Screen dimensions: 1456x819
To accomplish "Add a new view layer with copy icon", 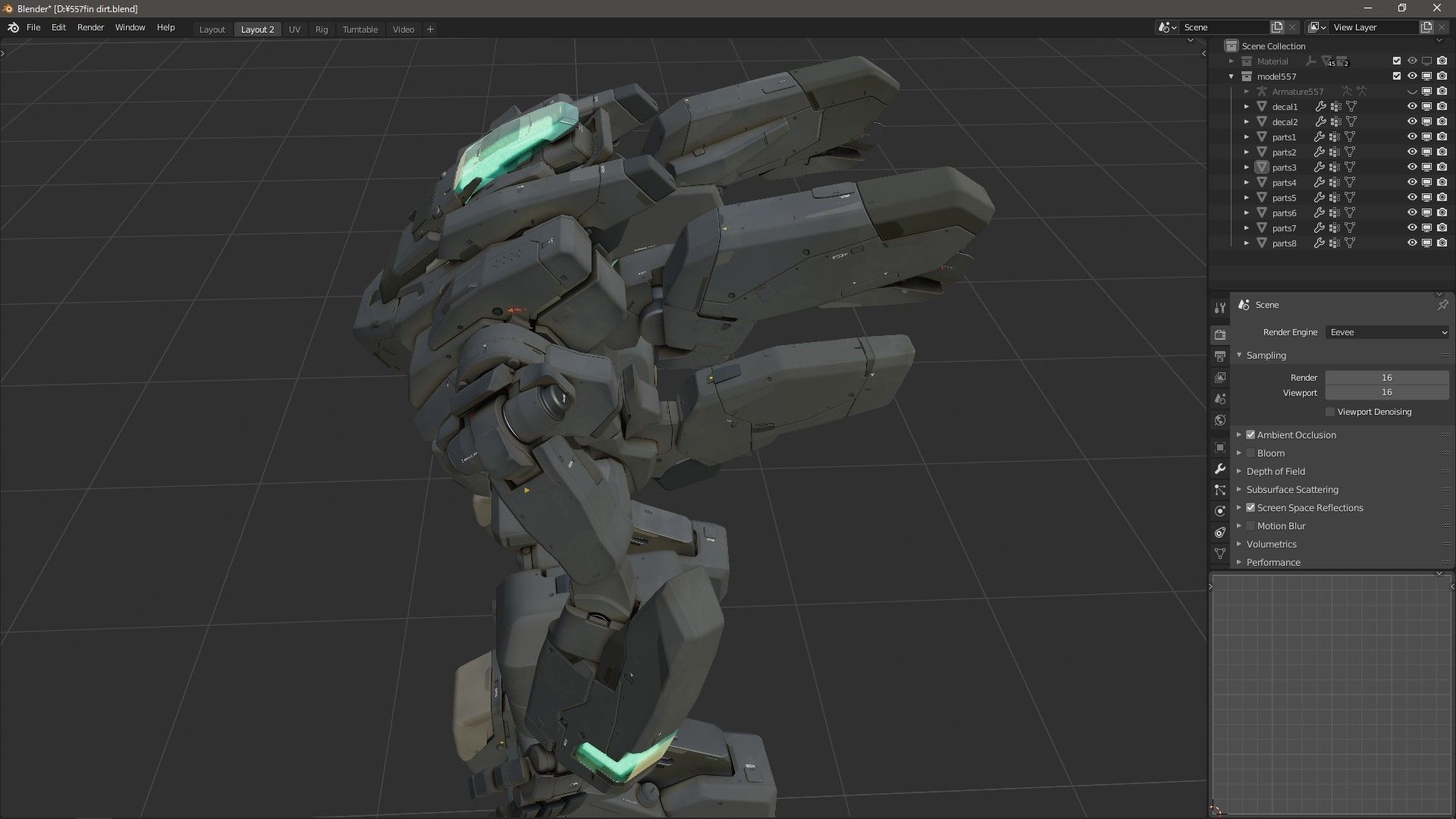I will 1426,27.
